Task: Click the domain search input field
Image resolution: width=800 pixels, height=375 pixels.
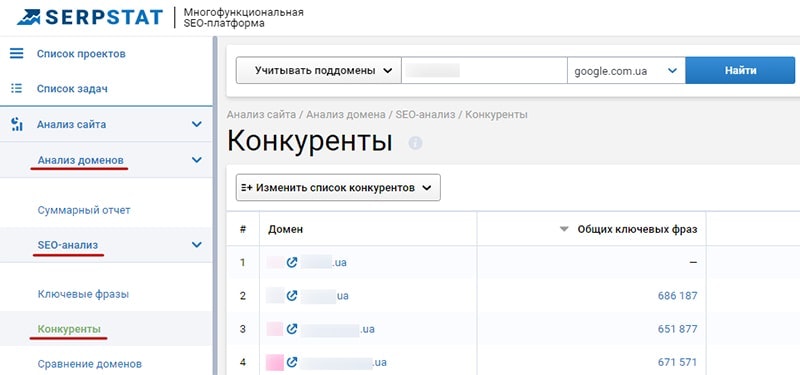Action: 484,70
